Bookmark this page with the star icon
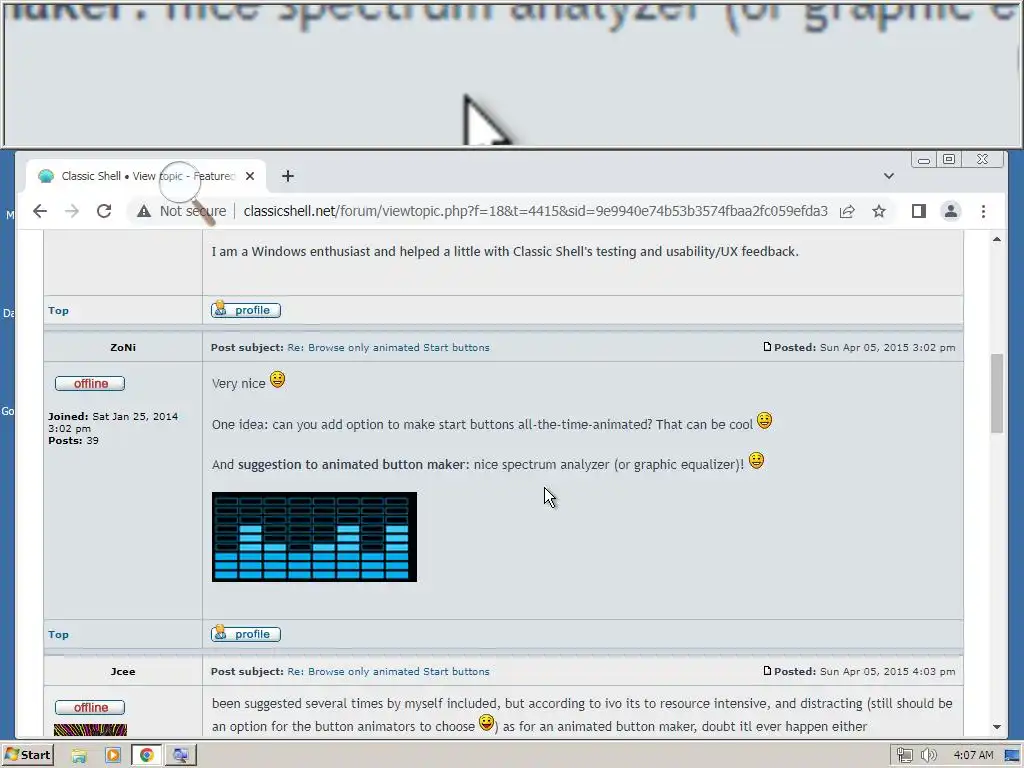This screenshot has height=768, width=1024. pos(879,211)
